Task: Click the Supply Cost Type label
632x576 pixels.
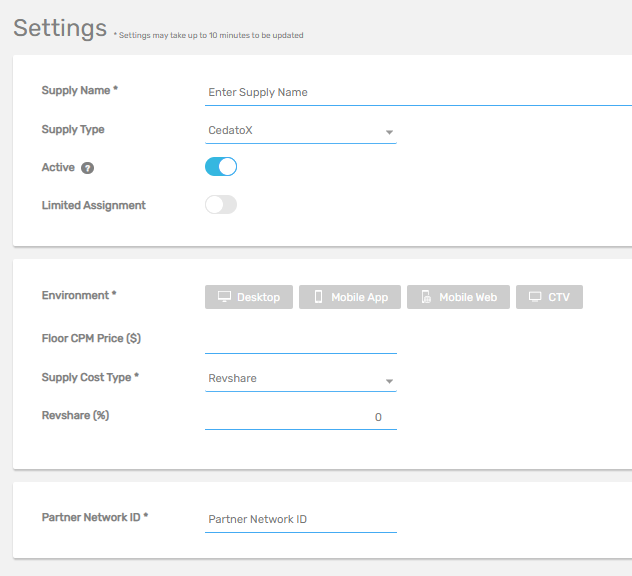Action: coord(90,377)
